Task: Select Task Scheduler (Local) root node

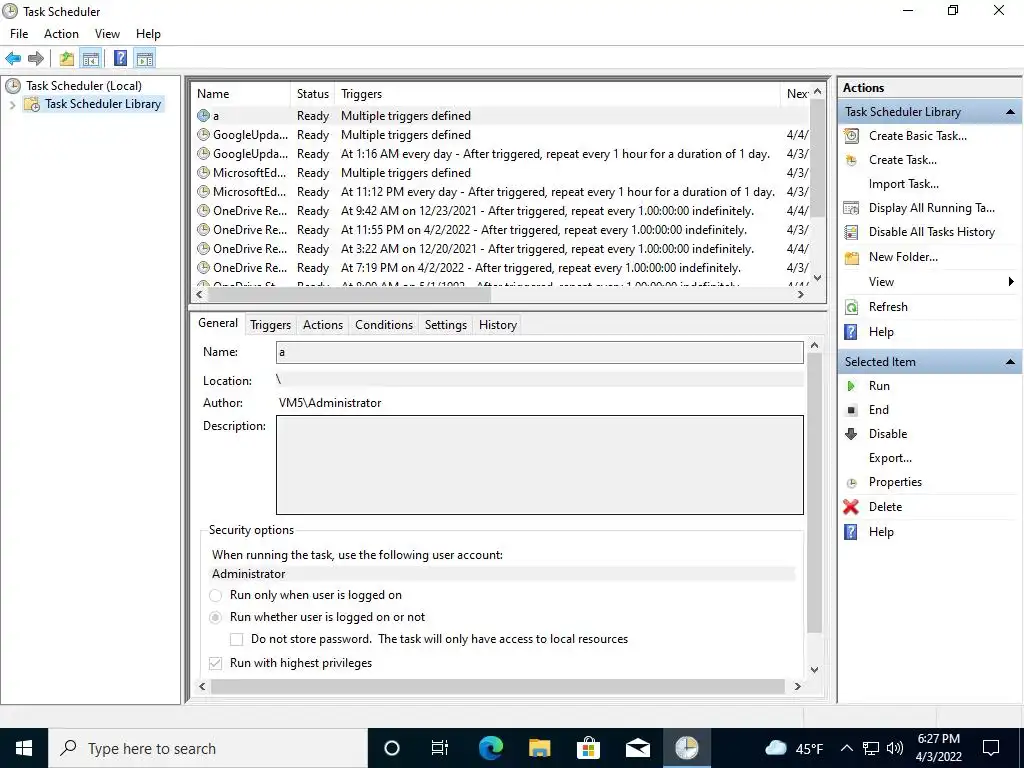Action: pyautogui.click(x=84, y=86)
